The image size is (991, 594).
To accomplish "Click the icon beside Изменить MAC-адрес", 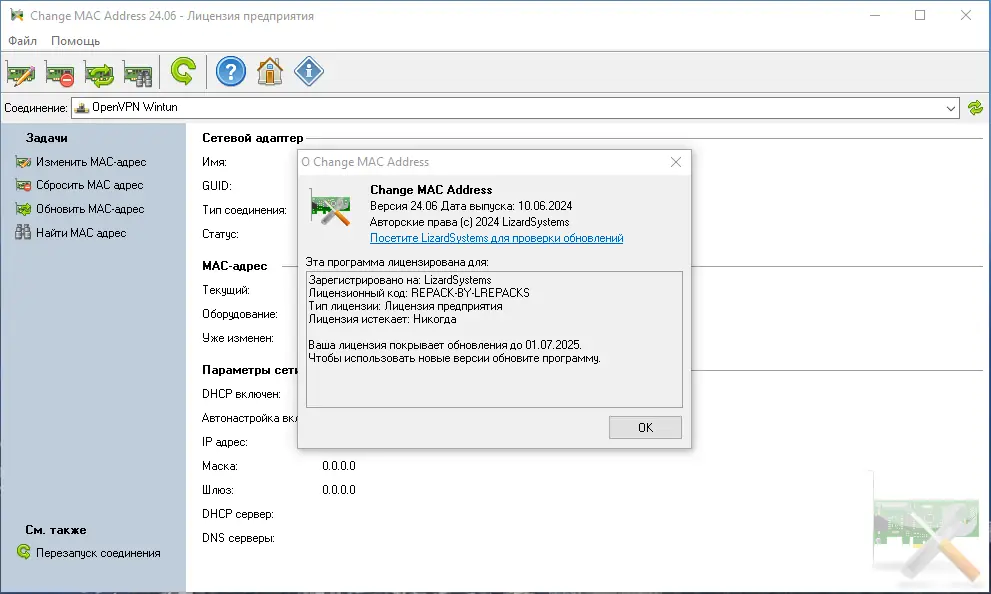I will coord(23,162).
